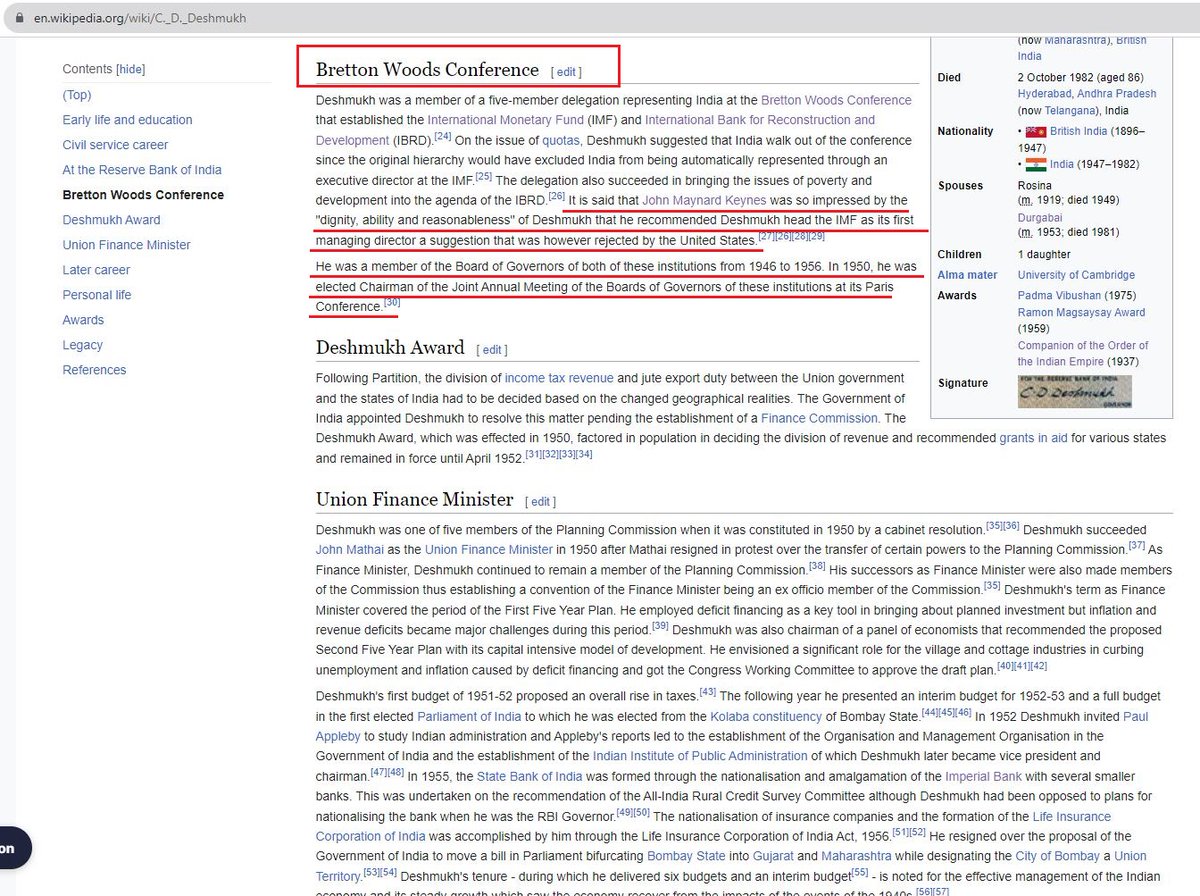Open Hyderabad, Andhra Pradesh infobox link
The height and width of the screenshot is (896, 1200).
click(1086, 94)
